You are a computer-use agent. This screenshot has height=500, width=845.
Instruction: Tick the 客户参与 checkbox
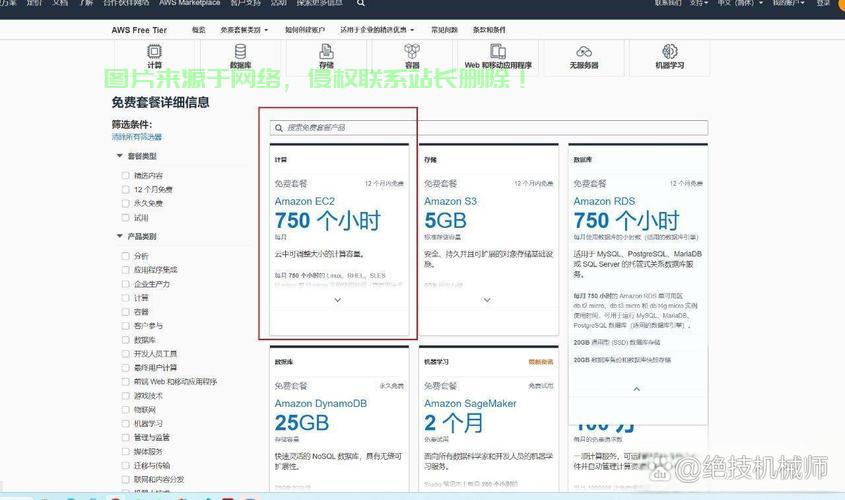pos(126,326)
